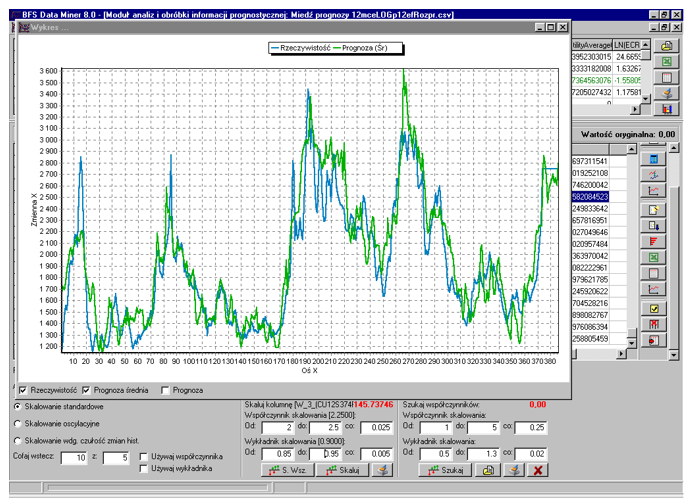Click brush icon left of red X
This screenshot has height=500, width=690.
514,470
